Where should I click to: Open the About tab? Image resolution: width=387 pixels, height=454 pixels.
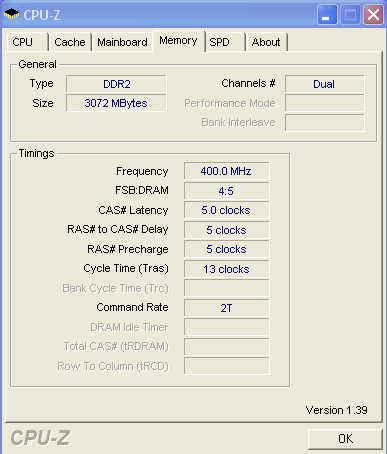tap(266, 42)
